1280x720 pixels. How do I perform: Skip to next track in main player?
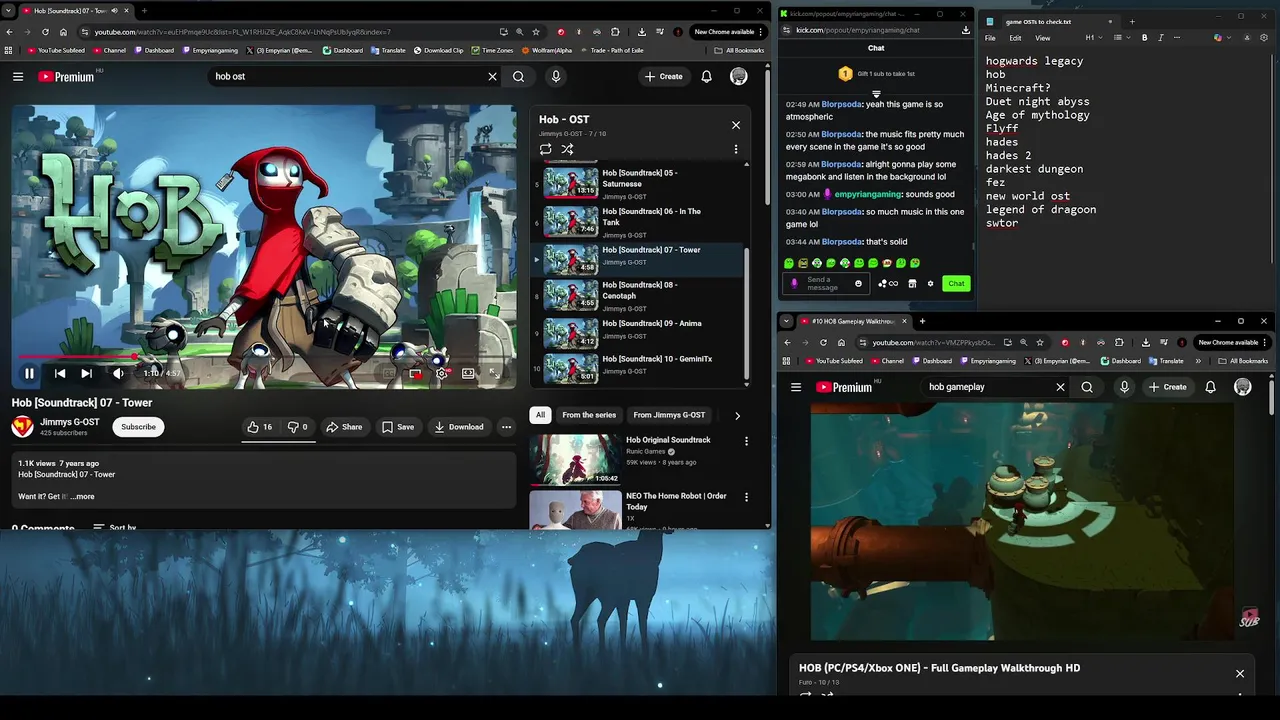[x=87, y=373]
